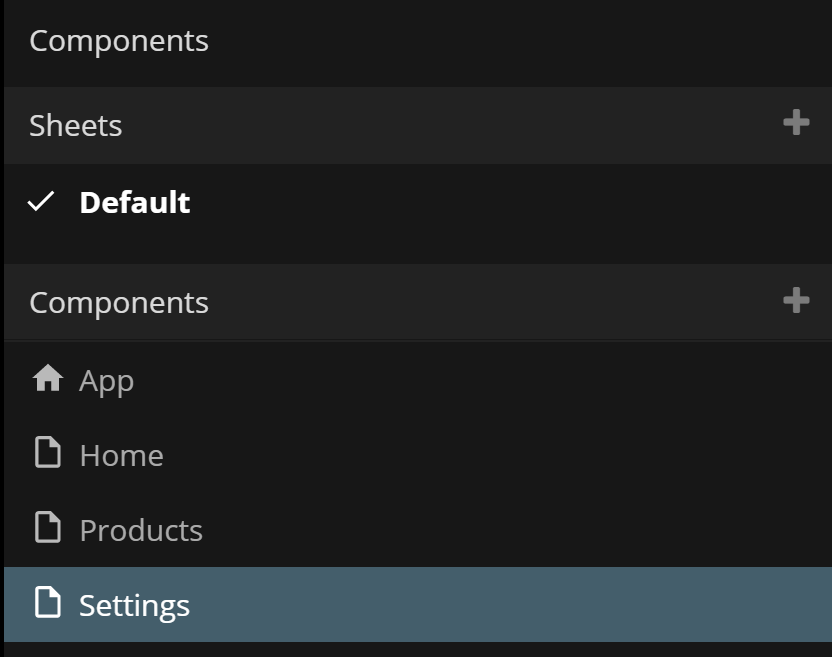The width and height of the screenshot is (832, 657).
Task: Click empty space in Default sheet row
Action: point(500,202)
